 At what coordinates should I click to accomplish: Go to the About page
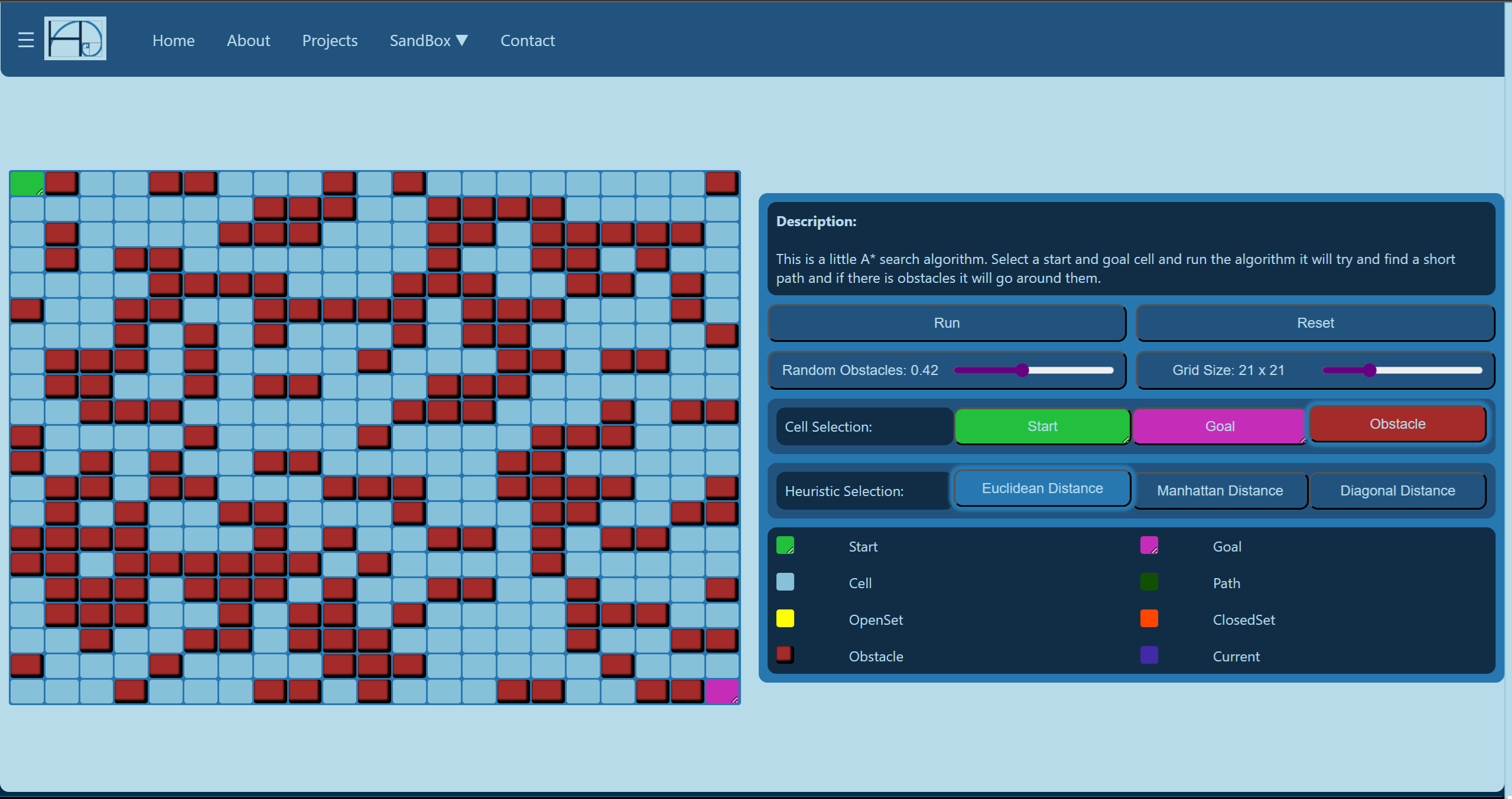[248, 41]
